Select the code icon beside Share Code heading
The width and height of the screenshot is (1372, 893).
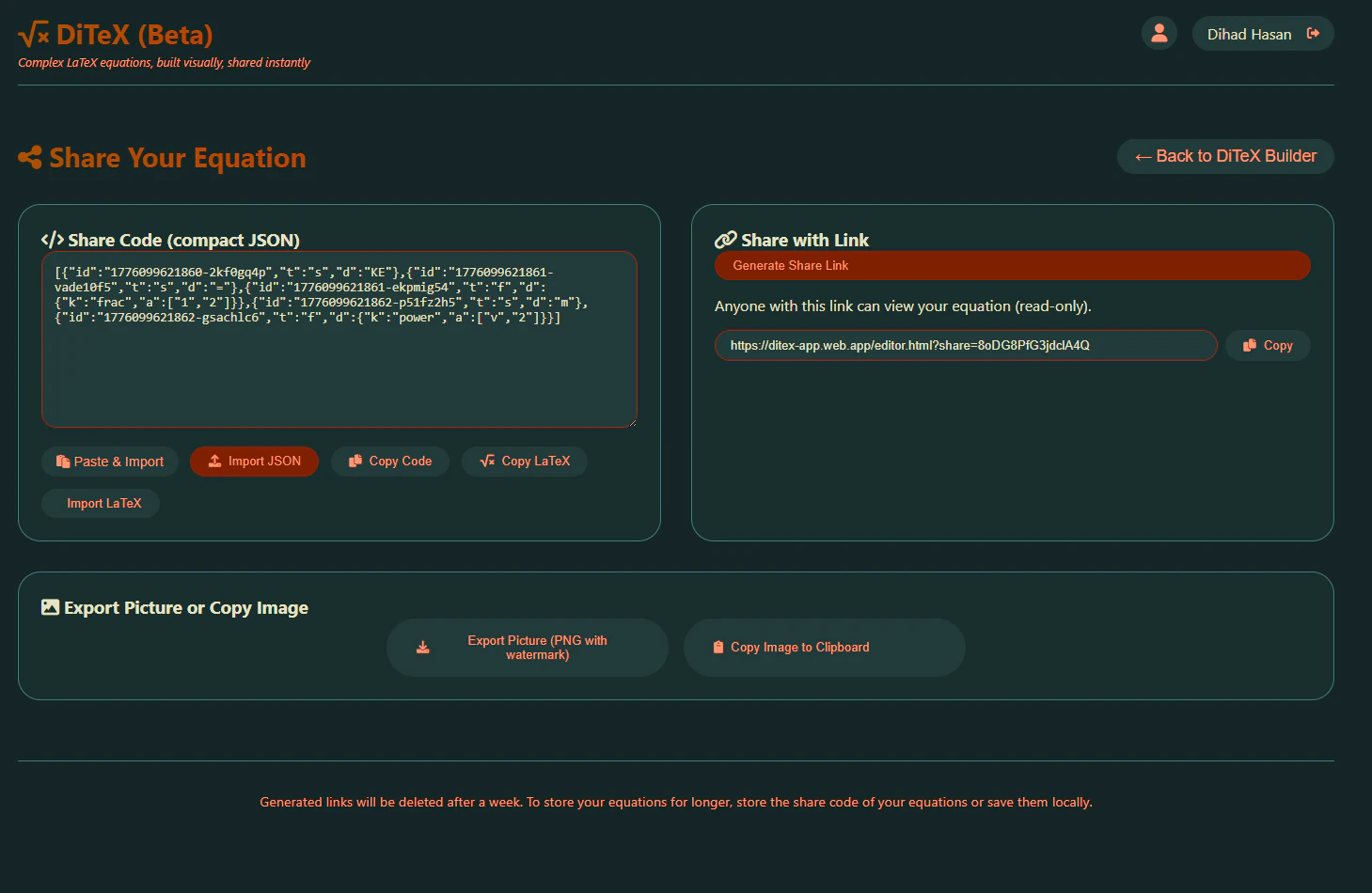coord(53,240)
